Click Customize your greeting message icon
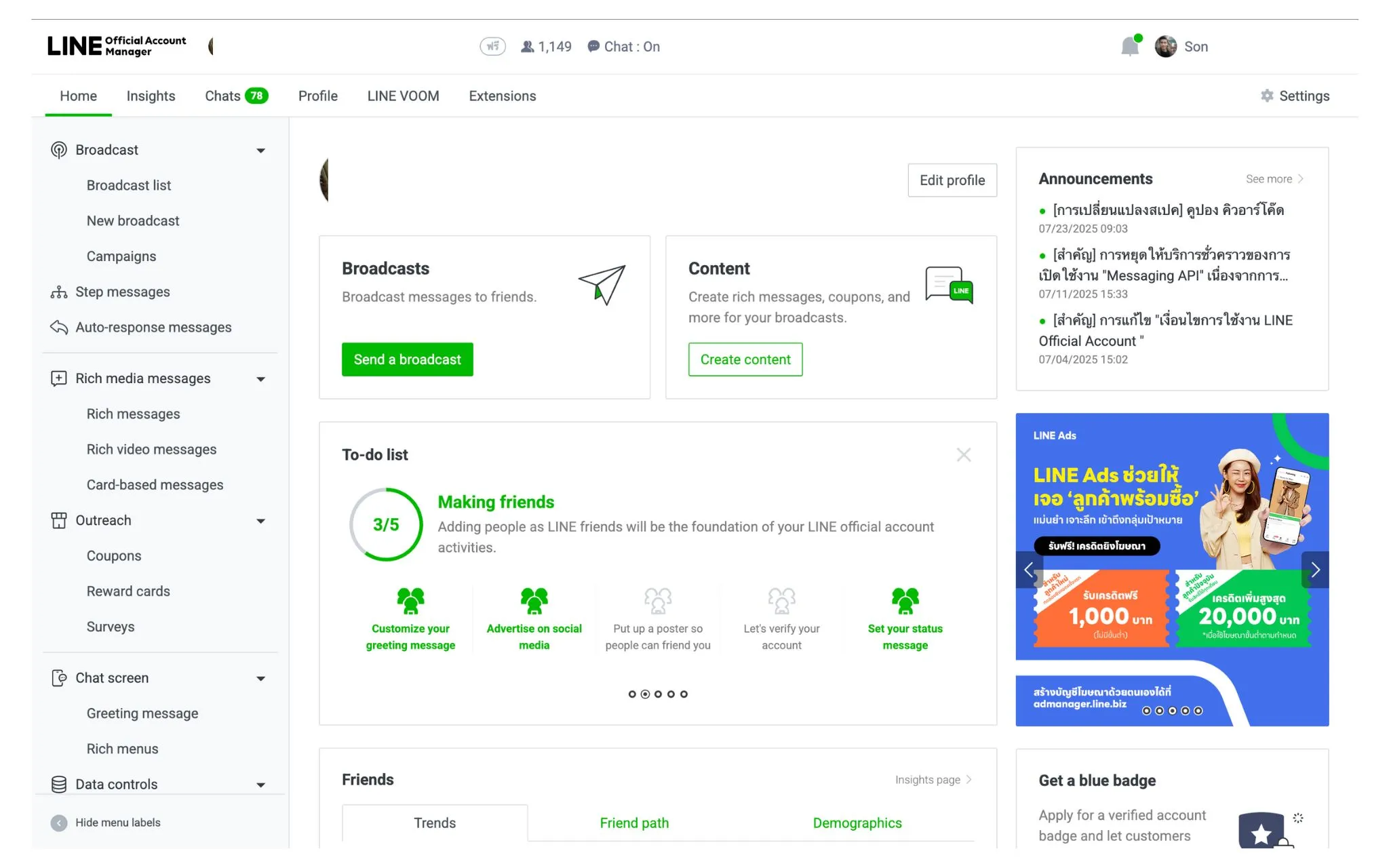 pos(410,600)
